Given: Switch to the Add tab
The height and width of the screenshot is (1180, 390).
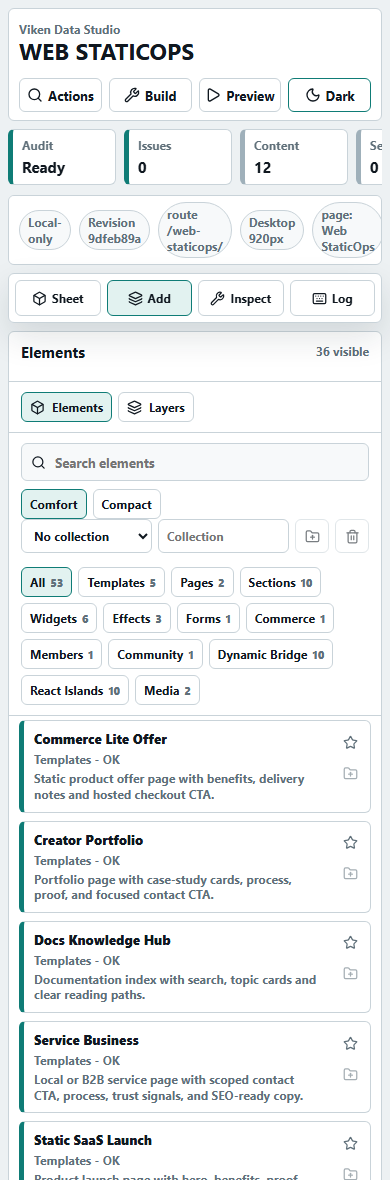Looking at the screenshot, I should [x=150, y=298].
